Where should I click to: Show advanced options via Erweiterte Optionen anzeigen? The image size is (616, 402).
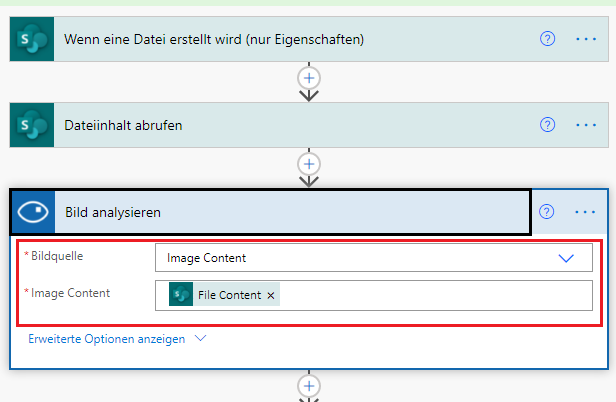point(106,339)
